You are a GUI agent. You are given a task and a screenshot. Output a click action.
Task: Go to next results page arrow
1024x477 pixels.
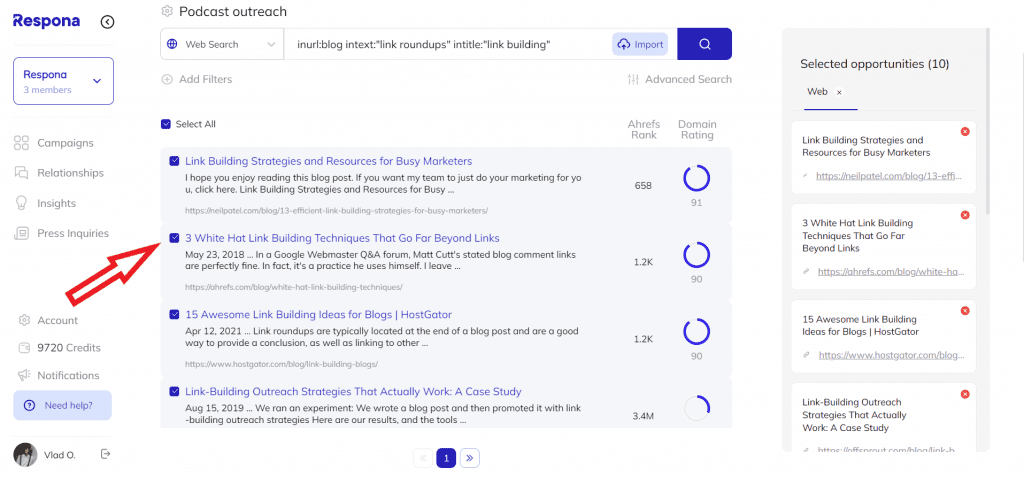[x=470, y=458]
